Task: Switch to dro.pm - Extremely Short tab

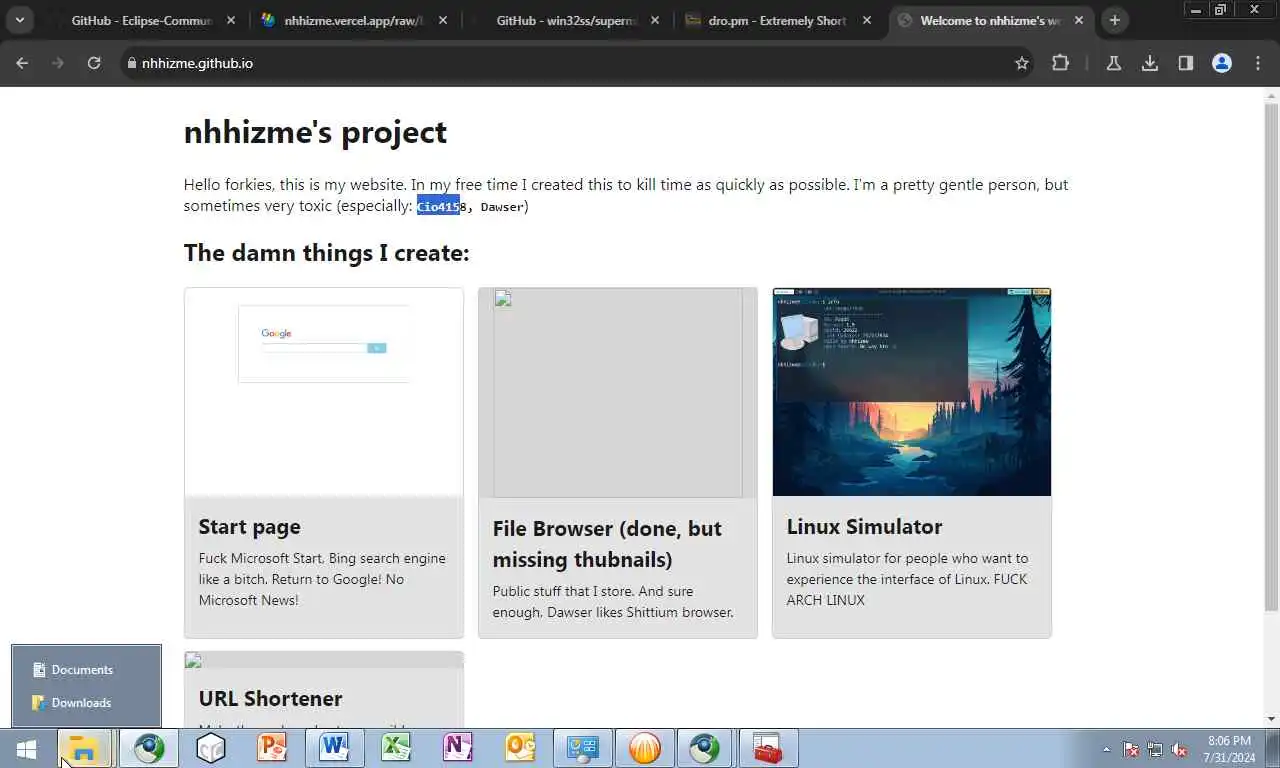Action: tap(778, 20)
